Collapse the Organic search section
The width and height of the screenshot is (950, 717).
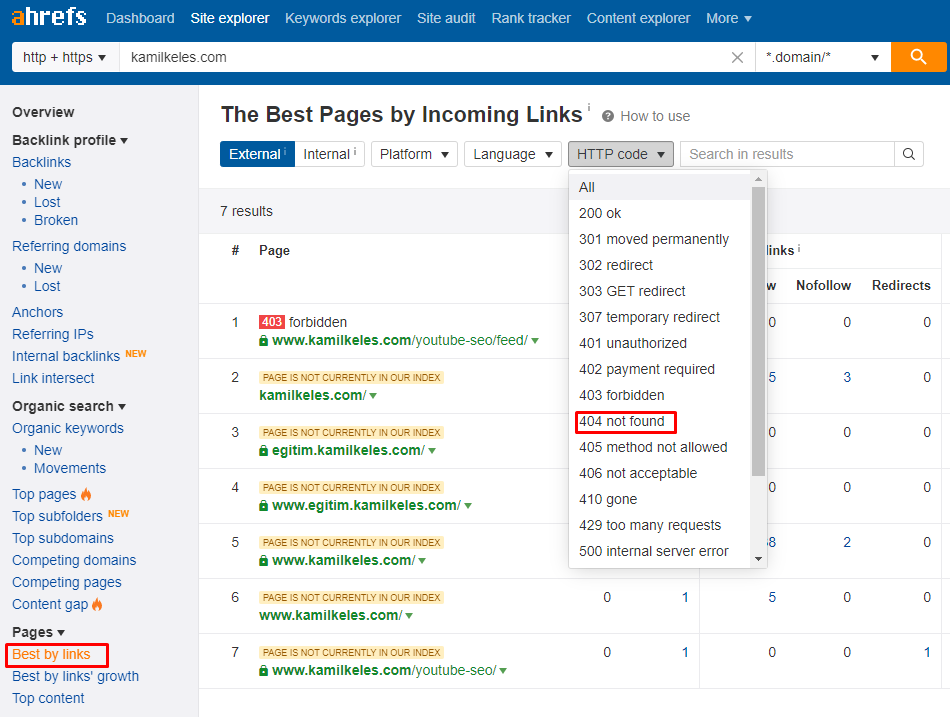point(69,406)
